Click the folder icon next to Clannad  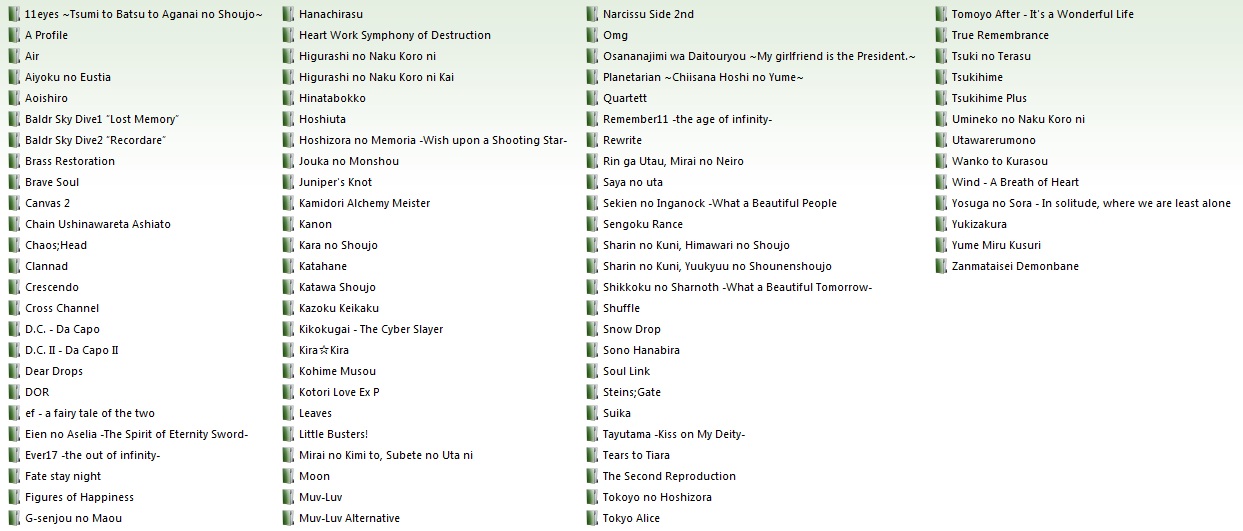(14, 266)
